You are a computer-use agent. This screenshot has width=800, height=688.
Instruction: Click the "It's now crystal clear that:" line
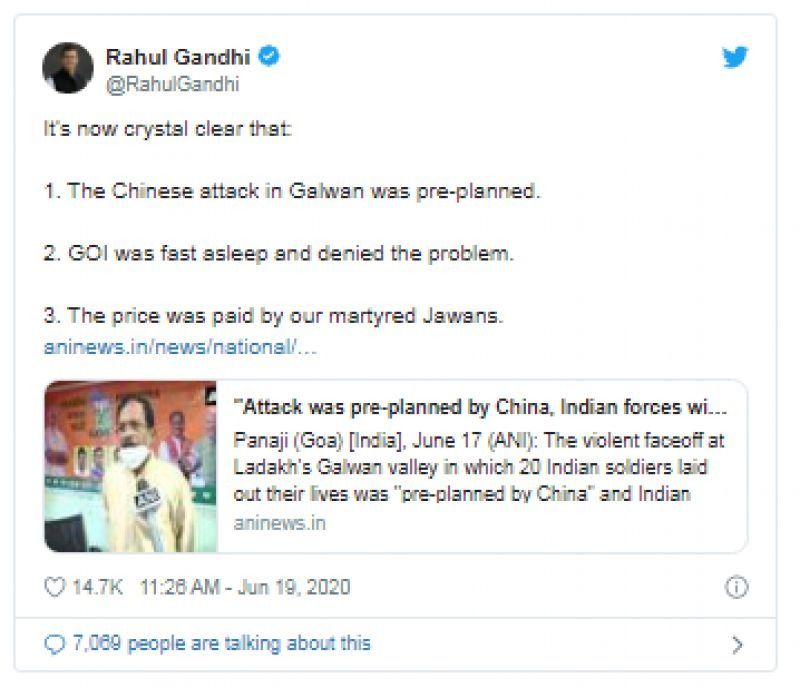click(x=168, y=130)
